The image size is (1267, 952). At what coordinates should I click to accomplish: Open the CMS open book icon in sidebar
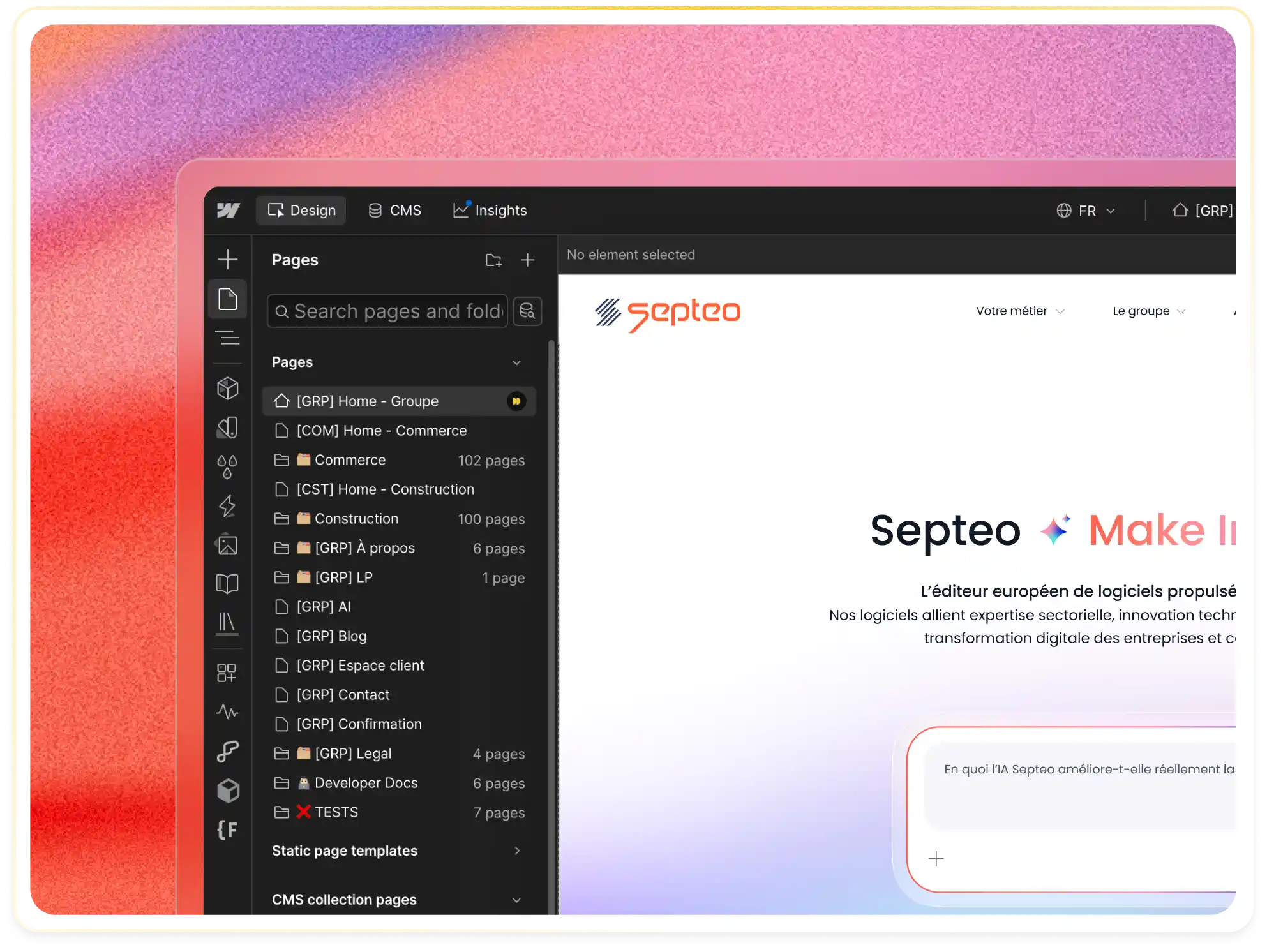(228, 584)
